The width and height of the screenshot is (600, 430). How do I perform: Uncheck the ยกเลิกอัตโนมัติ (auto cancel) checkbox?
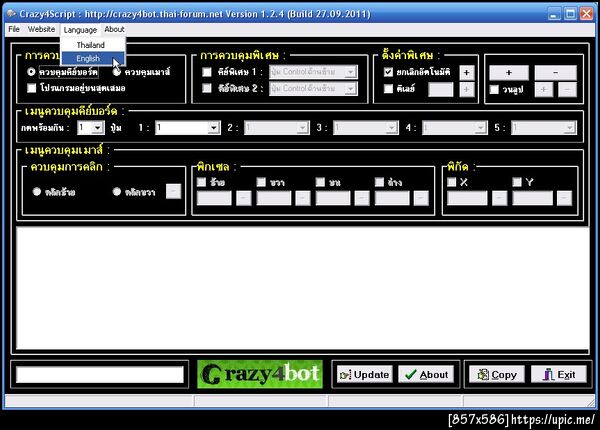pos(388,72)
